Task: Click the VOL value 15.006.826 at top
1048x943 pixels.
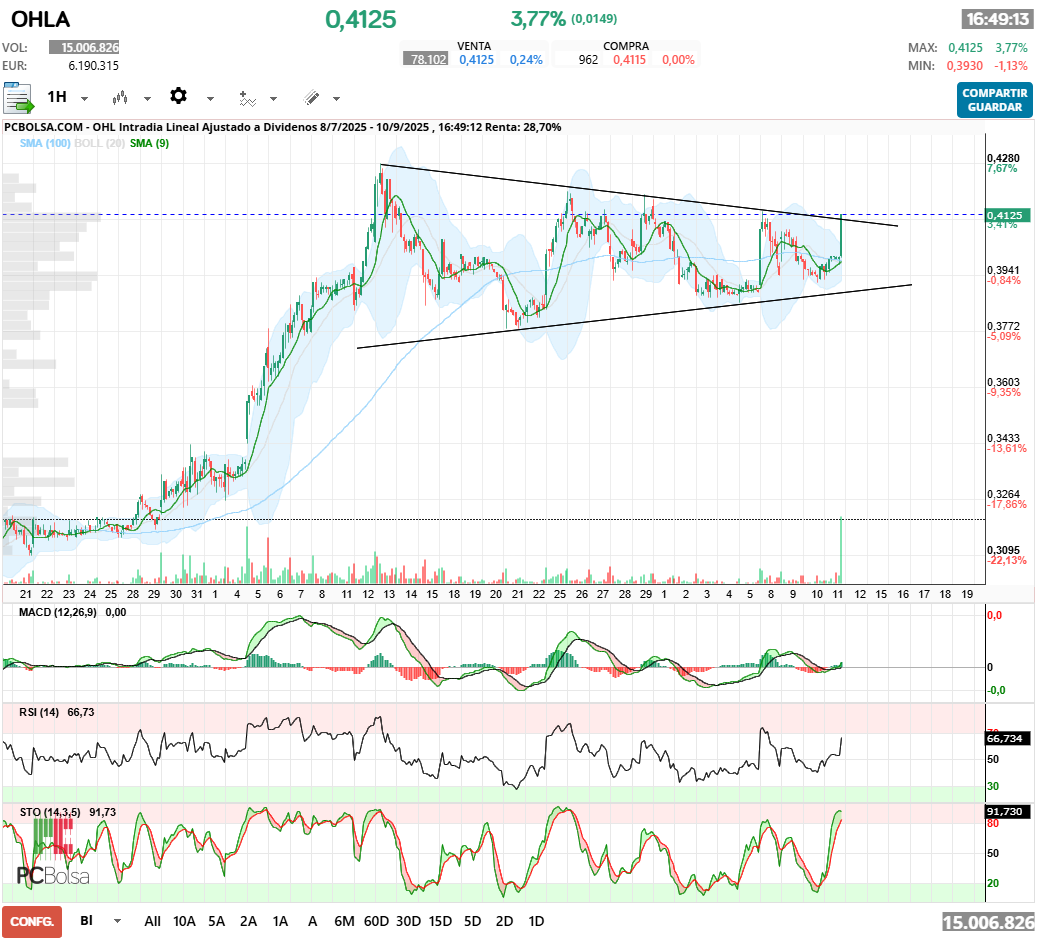Action: coord(84,47)
